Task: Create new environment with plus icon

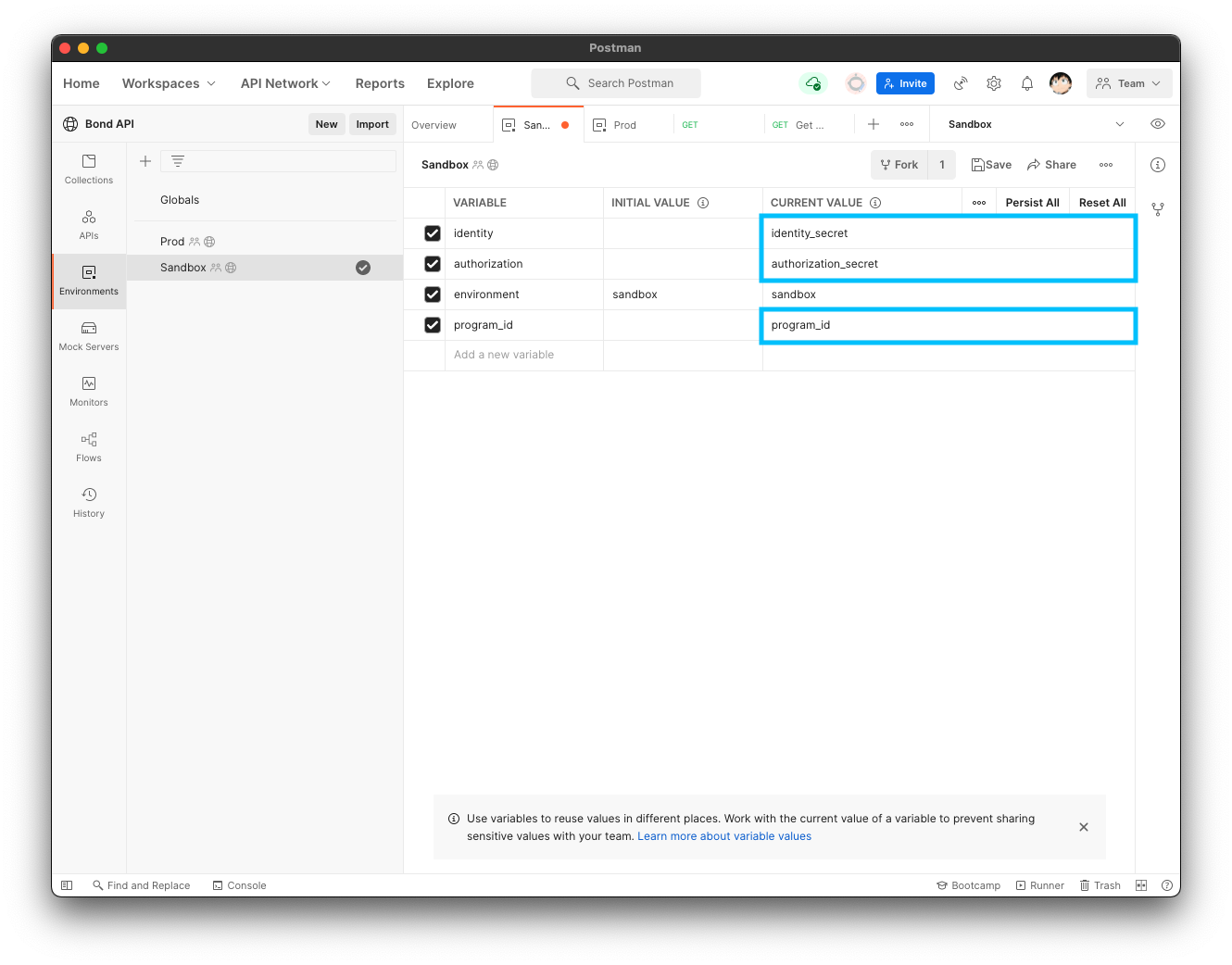Action: 145,161
